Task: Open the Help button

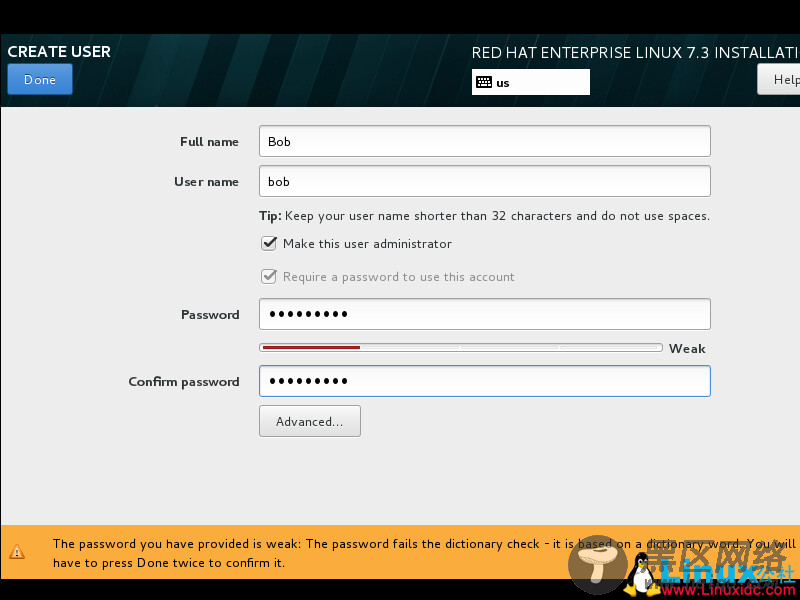Action: tap(779, 79)
